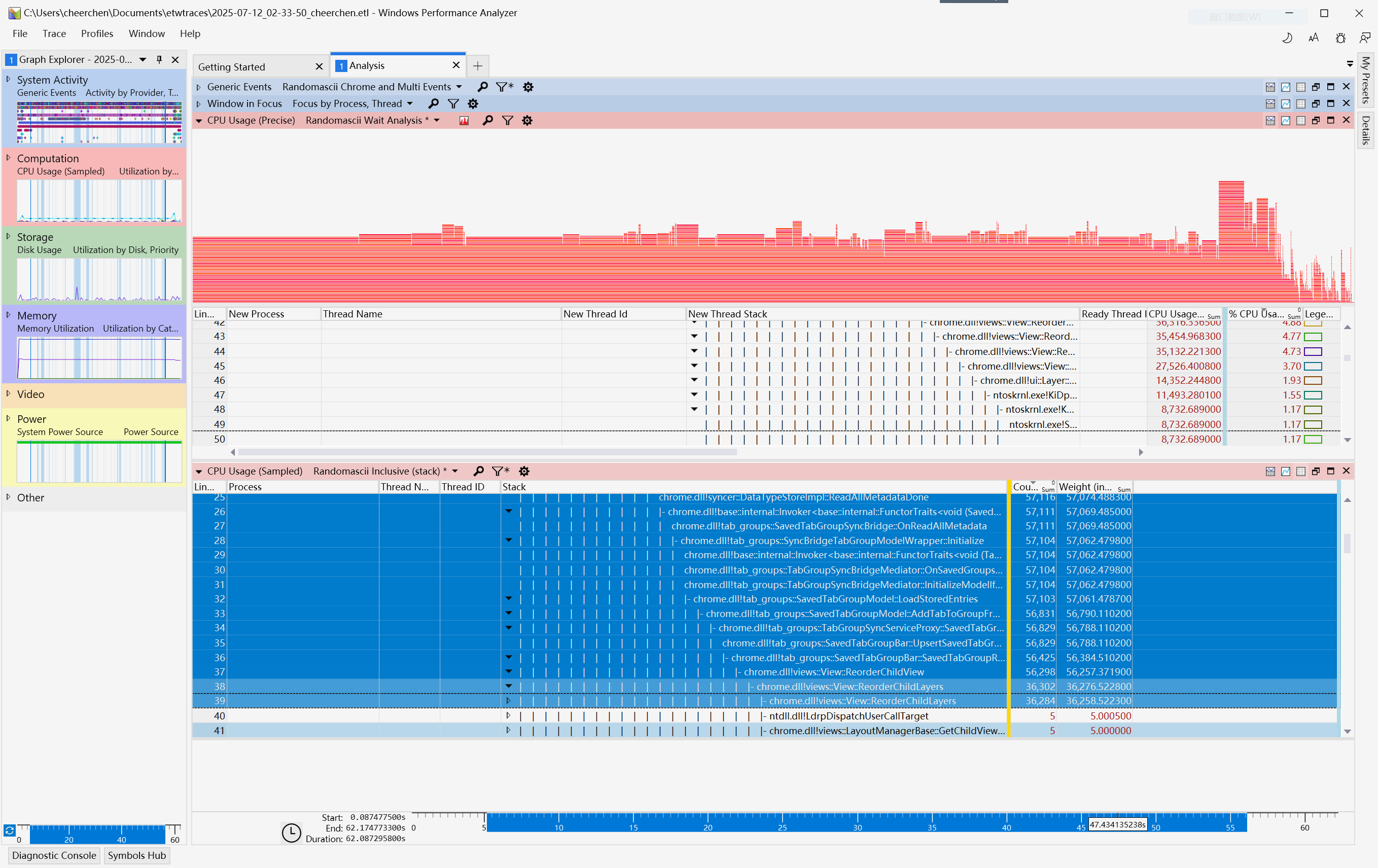Open font size settings via AA icon
Viewport: 1378px width, 868px height.
pyautogui.click(x=1313, y=38)
